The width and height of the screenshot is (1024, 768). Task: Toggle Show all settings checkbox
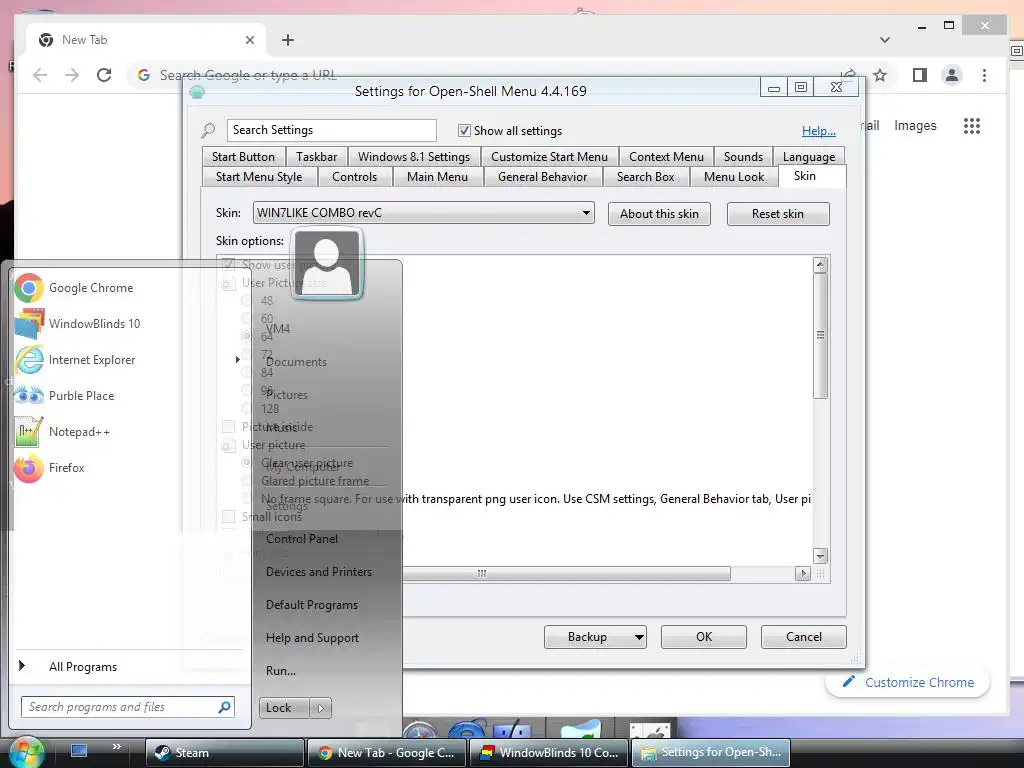click(464, 131)
